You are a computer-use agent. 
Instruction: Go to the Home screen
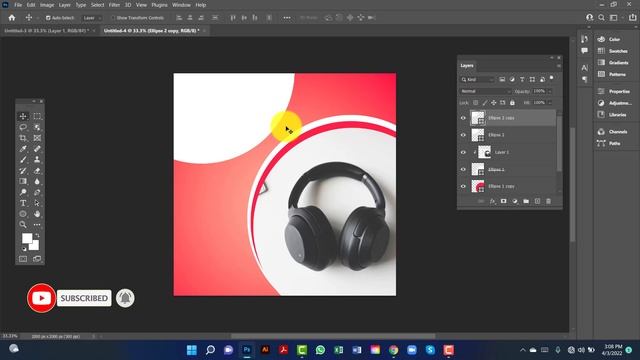tap(12, 18)
